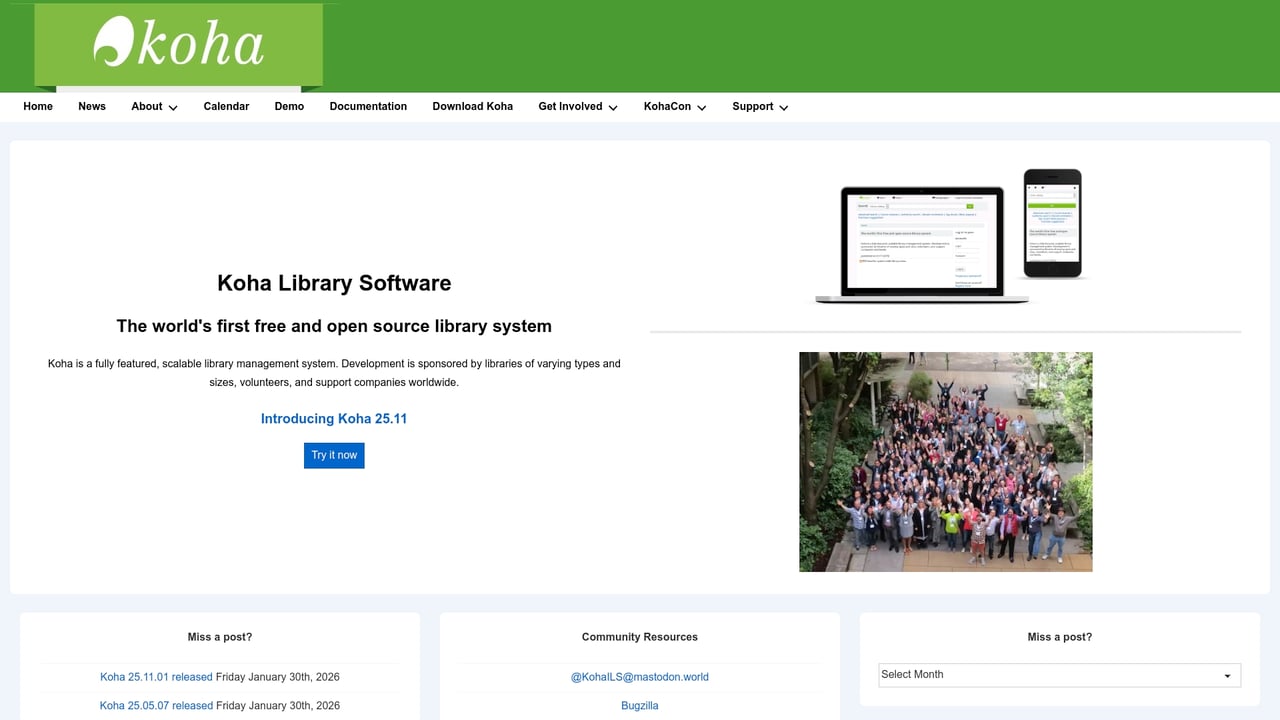Open the Bugzilla community resource
Image resolution: width=1280 pixels, height=720 pixels.
click(x=640, y=705)
